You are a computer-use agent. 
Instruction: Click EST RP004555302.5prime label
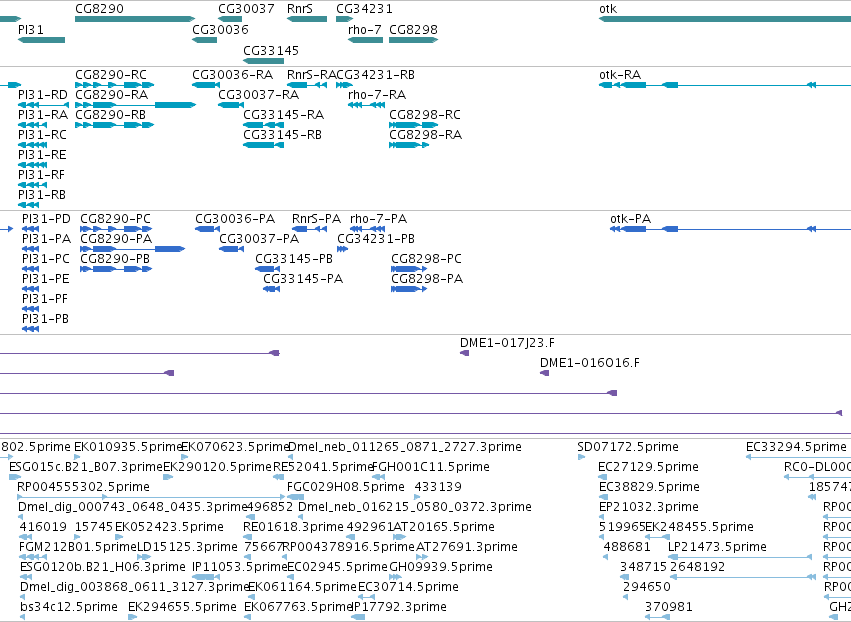(83, 487)
